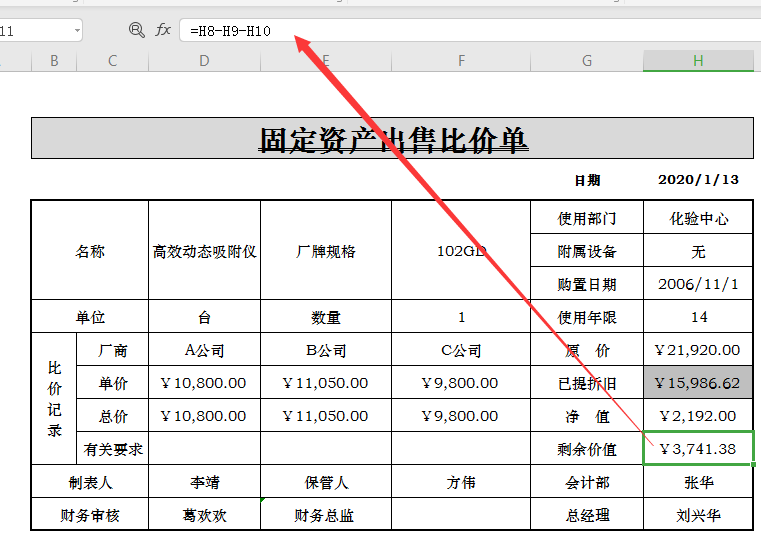The width and height of the screenshot is (761, 540).
Task: Click the 厂商 row label cell
Action: click(x=113, y=350)
